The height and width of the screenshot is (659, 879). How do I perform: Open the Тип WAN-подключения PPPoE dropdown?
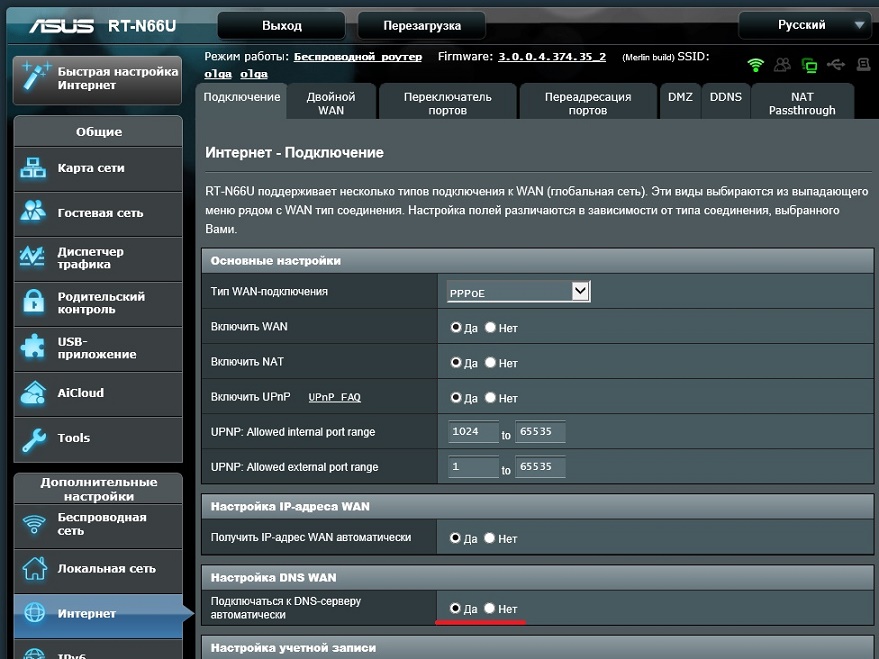[x=518, y=291]
